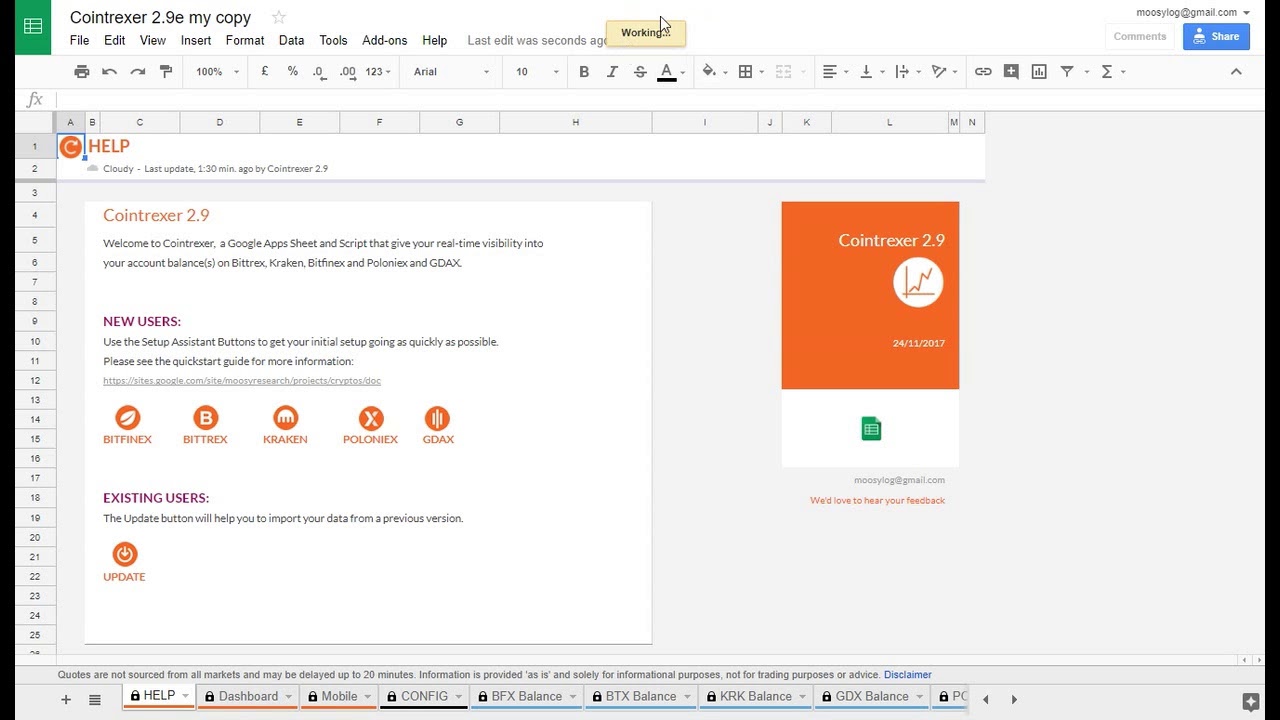1280x720 pixels.
Task: Click the Comments button
Action: [1140, 36]
